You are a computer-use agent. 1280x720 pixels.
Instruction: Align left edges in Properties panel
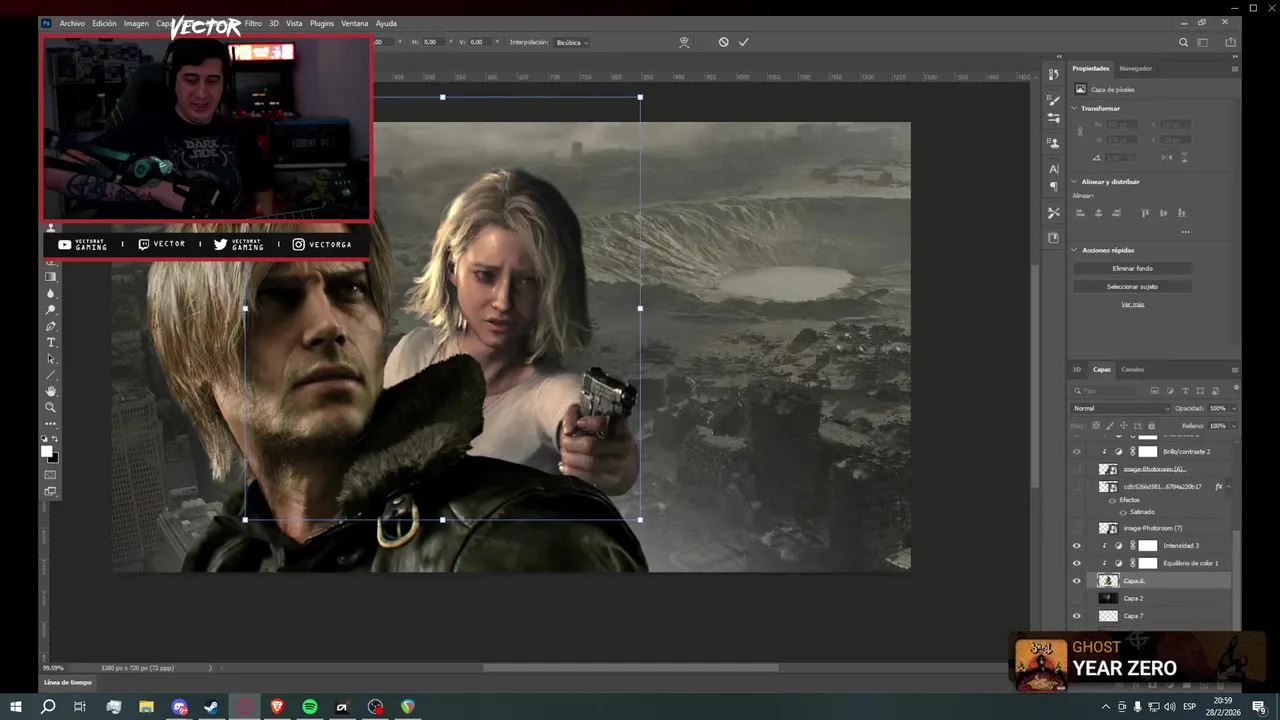point(1082,213)
